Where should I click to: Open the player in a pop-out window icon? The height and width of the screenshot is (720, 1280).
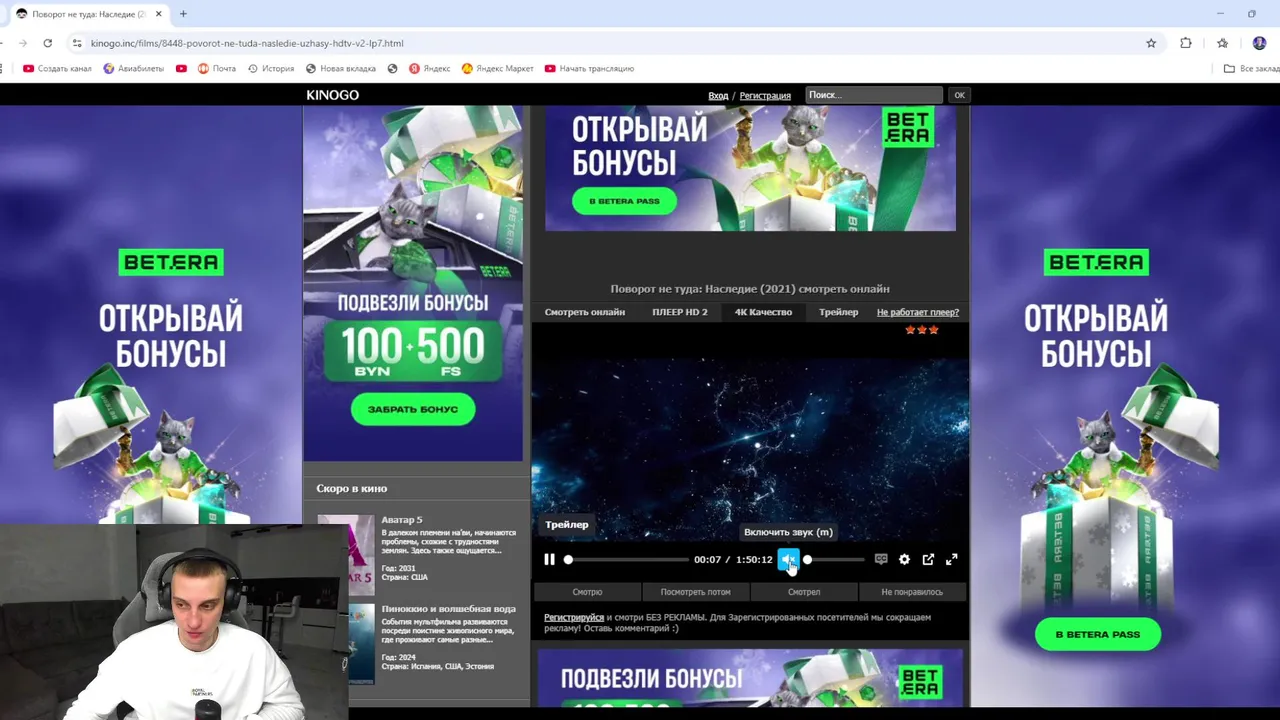pyautogui.click(x=928, y=559)
